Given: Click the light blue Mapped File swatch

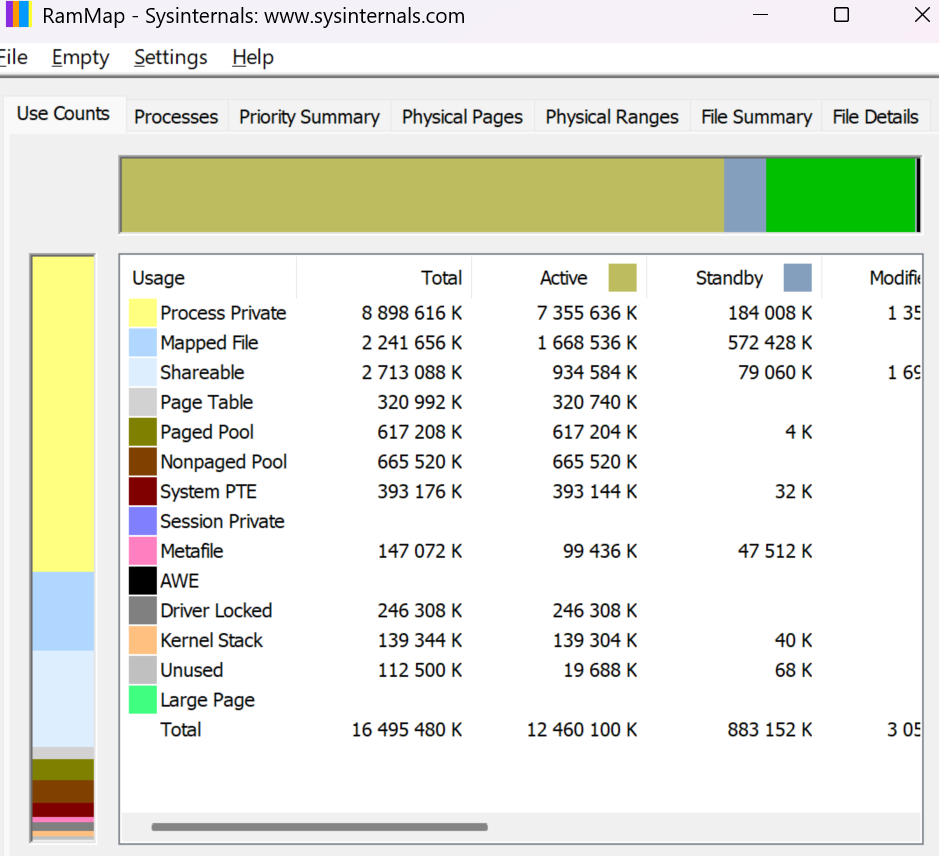Looking at the screenshot, I should [143, 343].
